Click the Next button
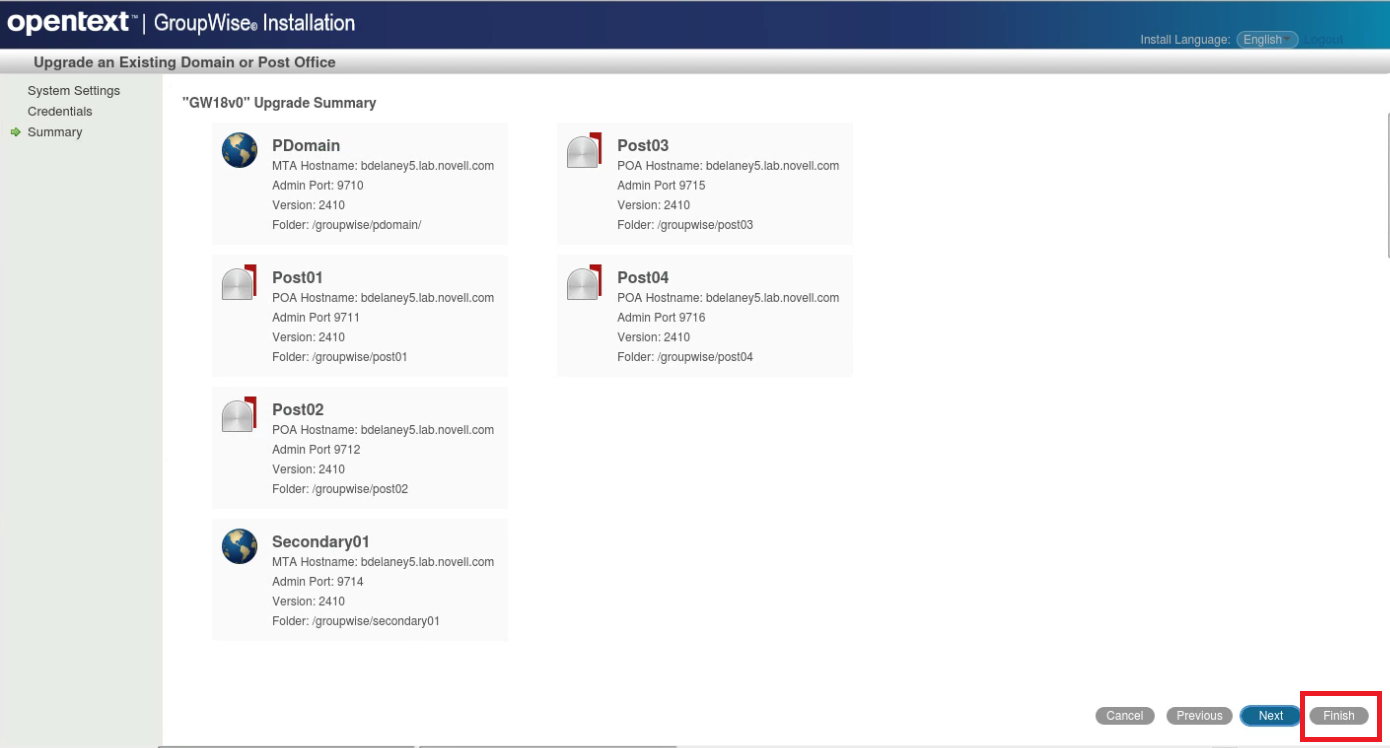This screenshot has height=748, width=1390. tap(1269, 715)
